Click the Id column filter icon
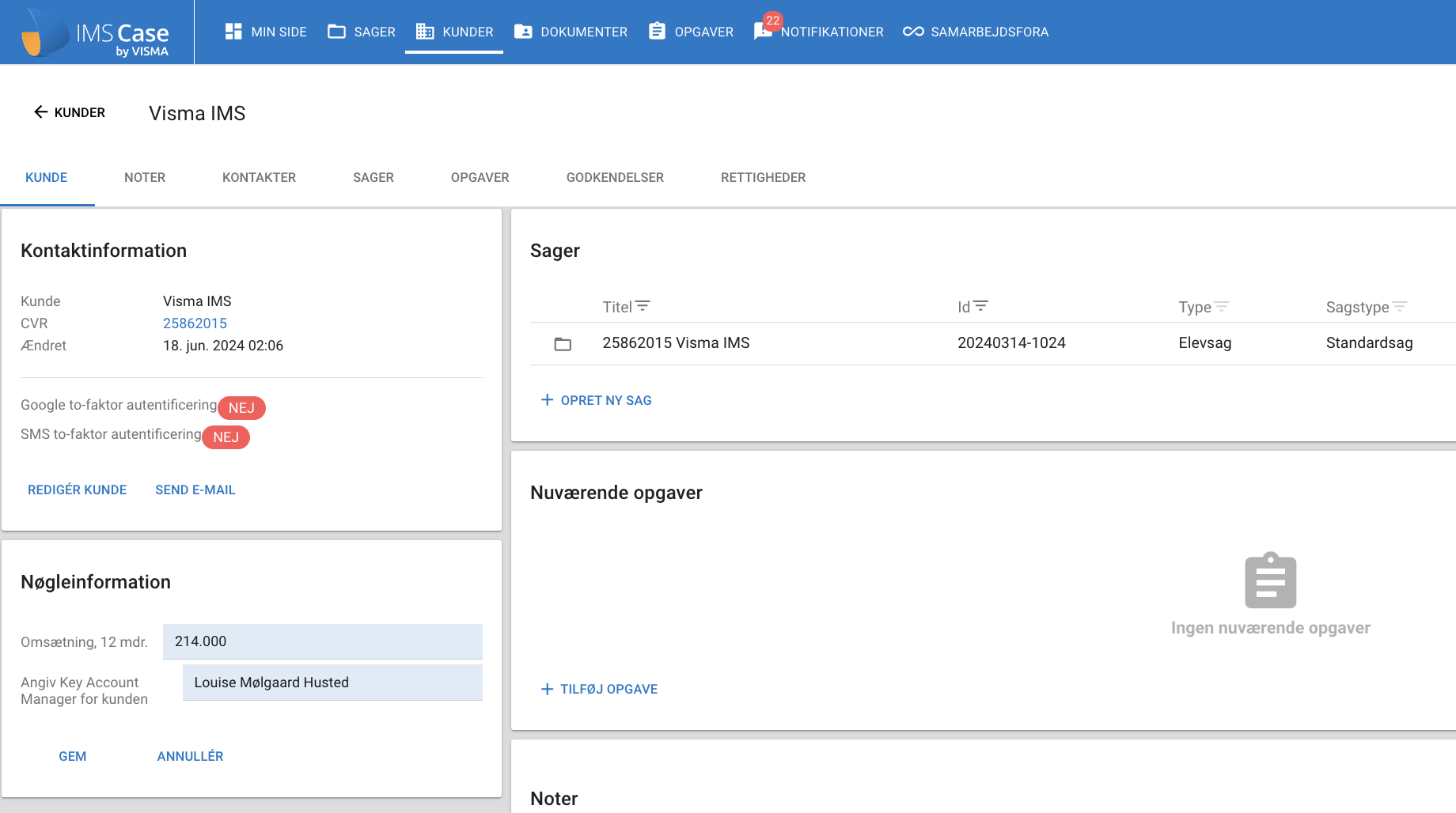1456x813 pixels. tap(980, 306)
